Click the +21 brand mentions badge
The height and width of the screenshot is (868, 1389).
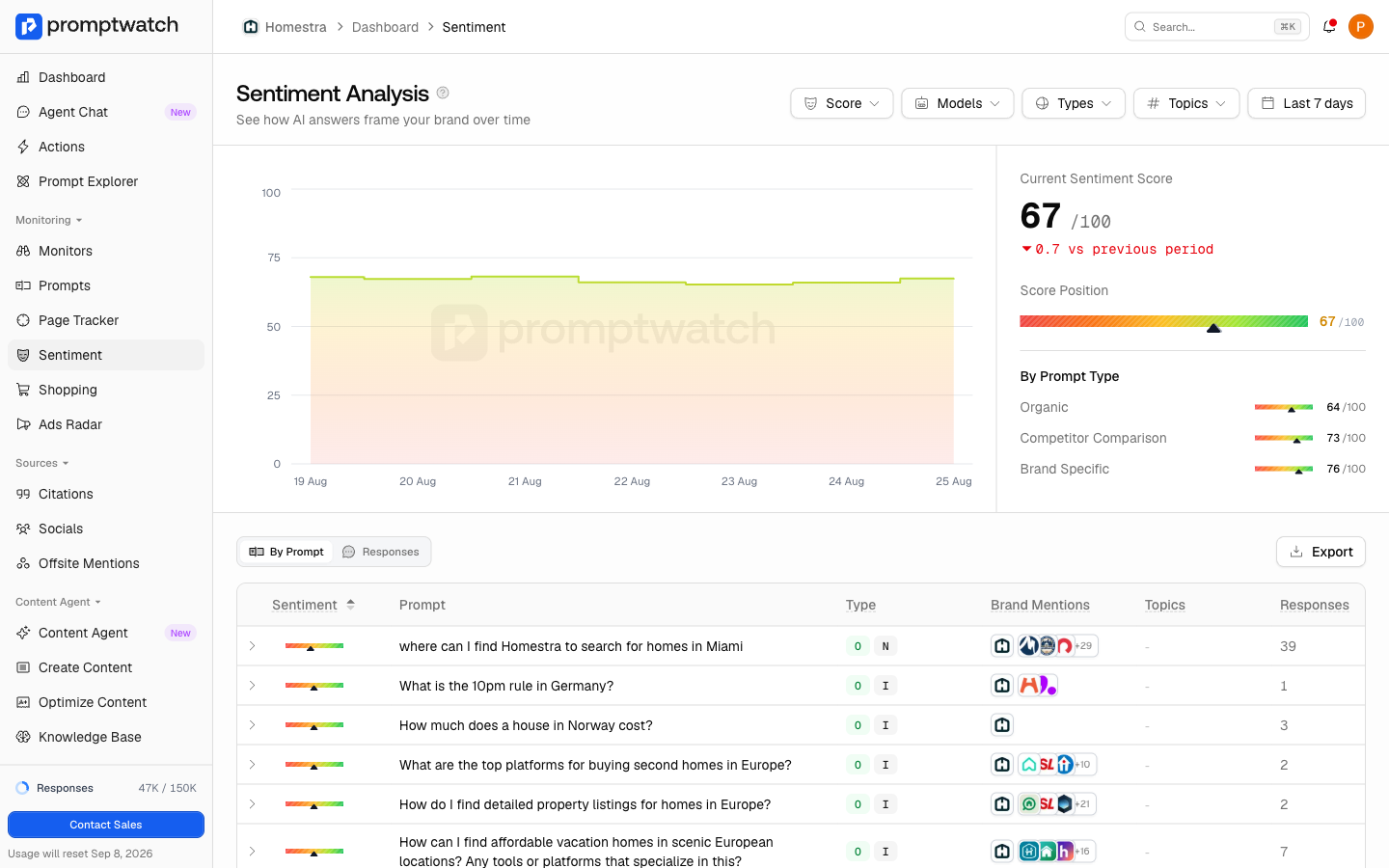tap(1083, 804)
